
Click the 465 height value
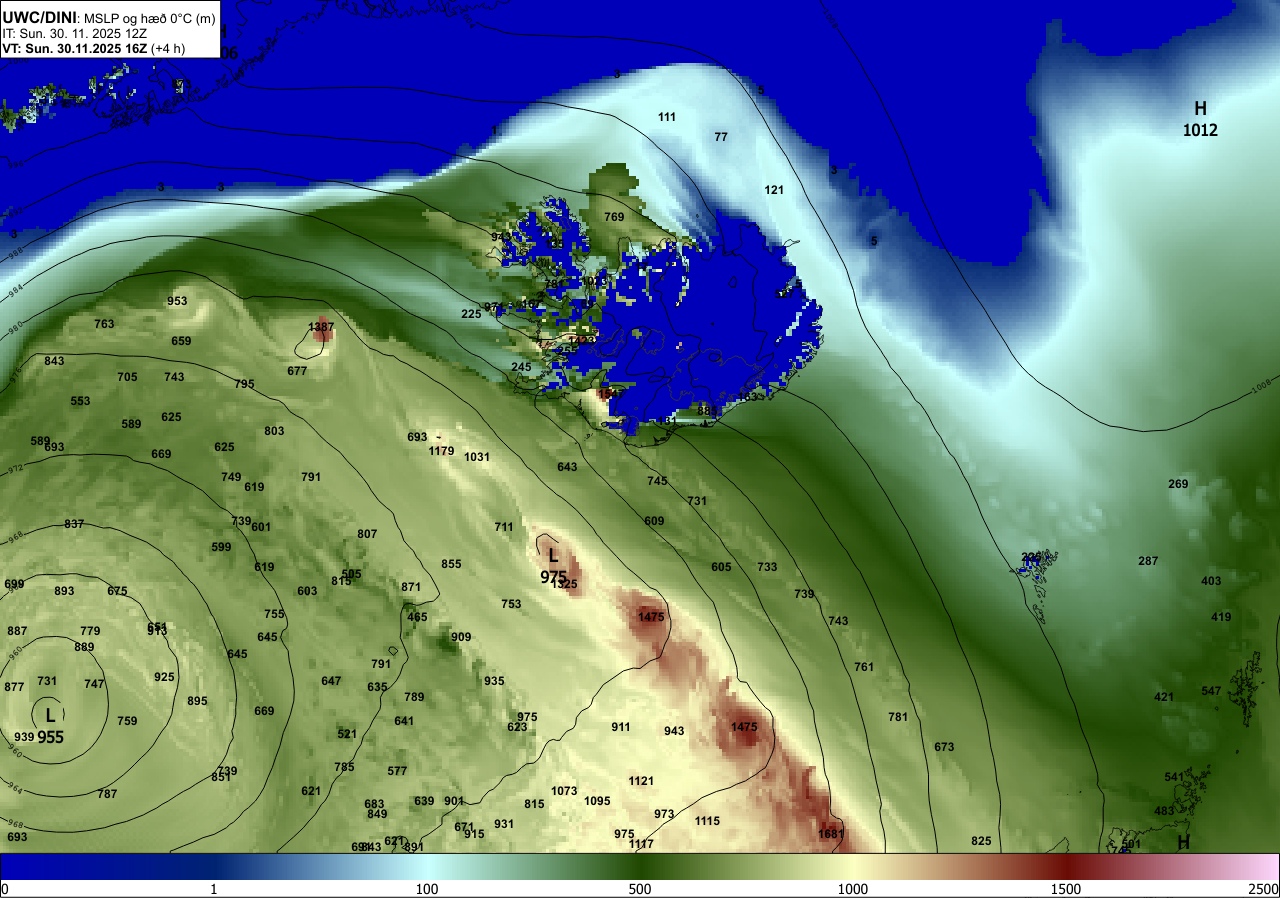pyautogui.click(x=417, y=617)
